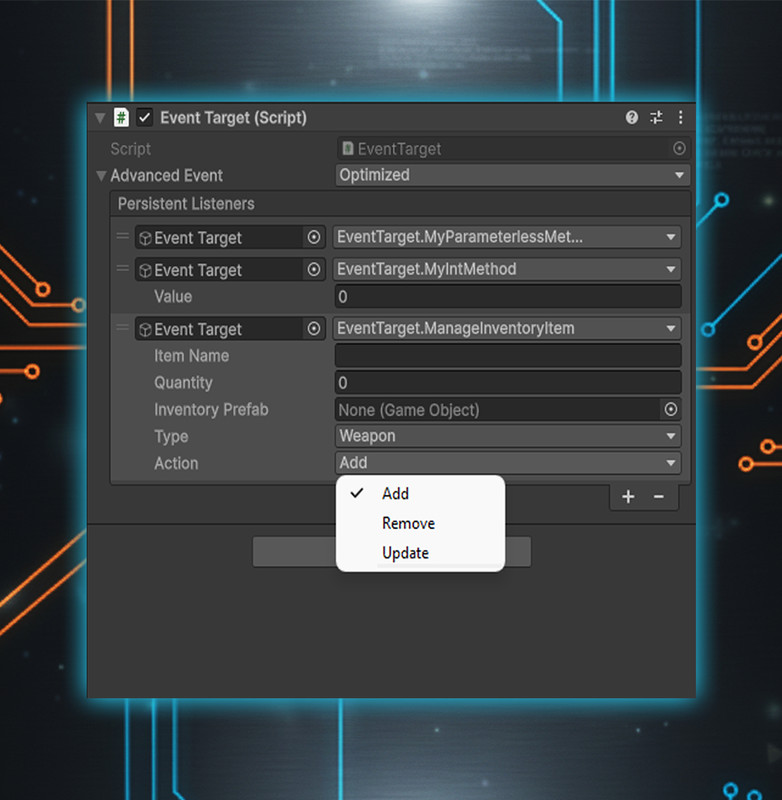Image resolution: width=782 pixels, height=800 pixels.
Task: Click the Value label
Action: pyautogui.click(x=173, y=297)
